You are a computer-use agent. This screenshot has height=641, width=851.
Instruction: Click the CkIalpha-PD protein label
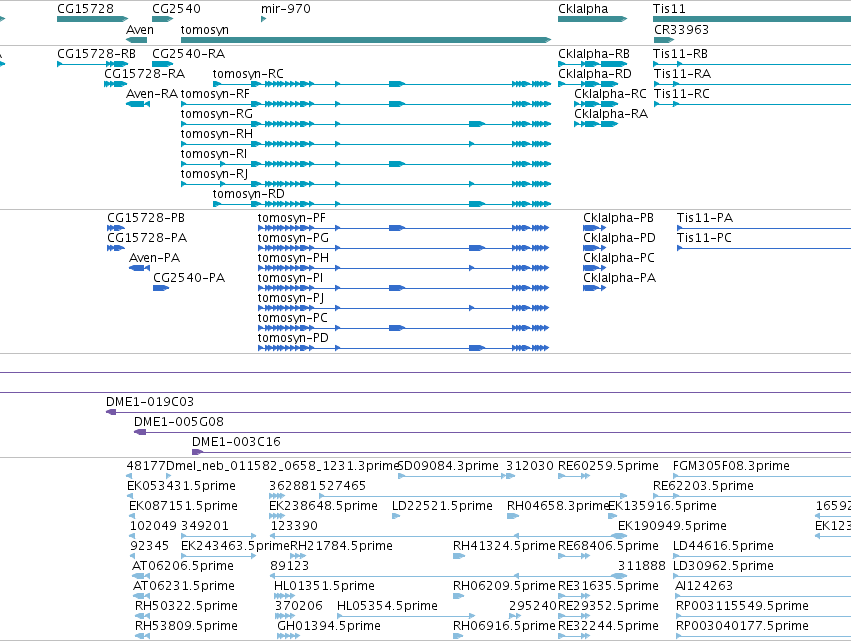point(619,238)
